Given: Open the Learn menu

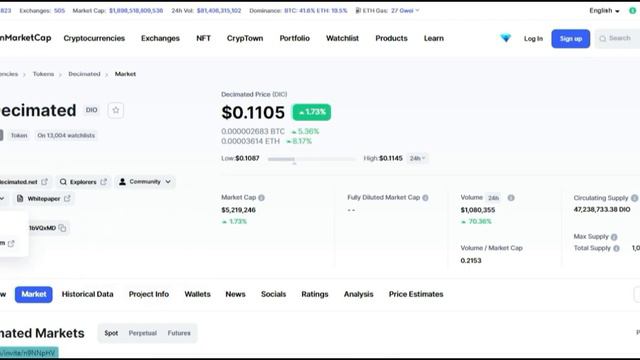Looking at the screenshot, I should [x=433, y=38].
